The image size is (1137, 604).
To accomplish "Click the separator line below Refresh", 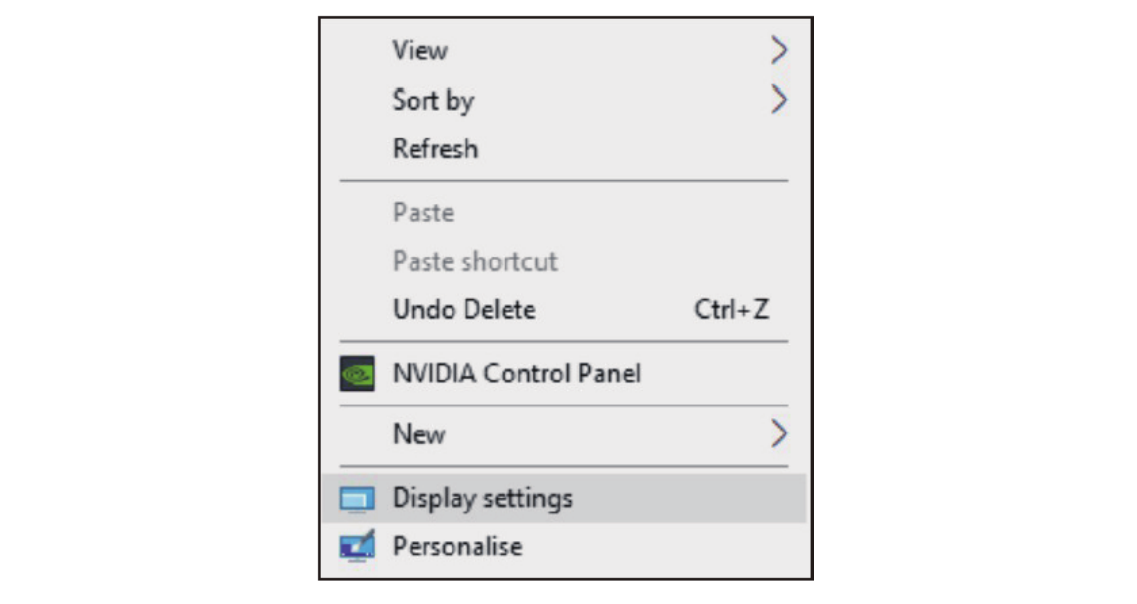I will coord(564,181).
